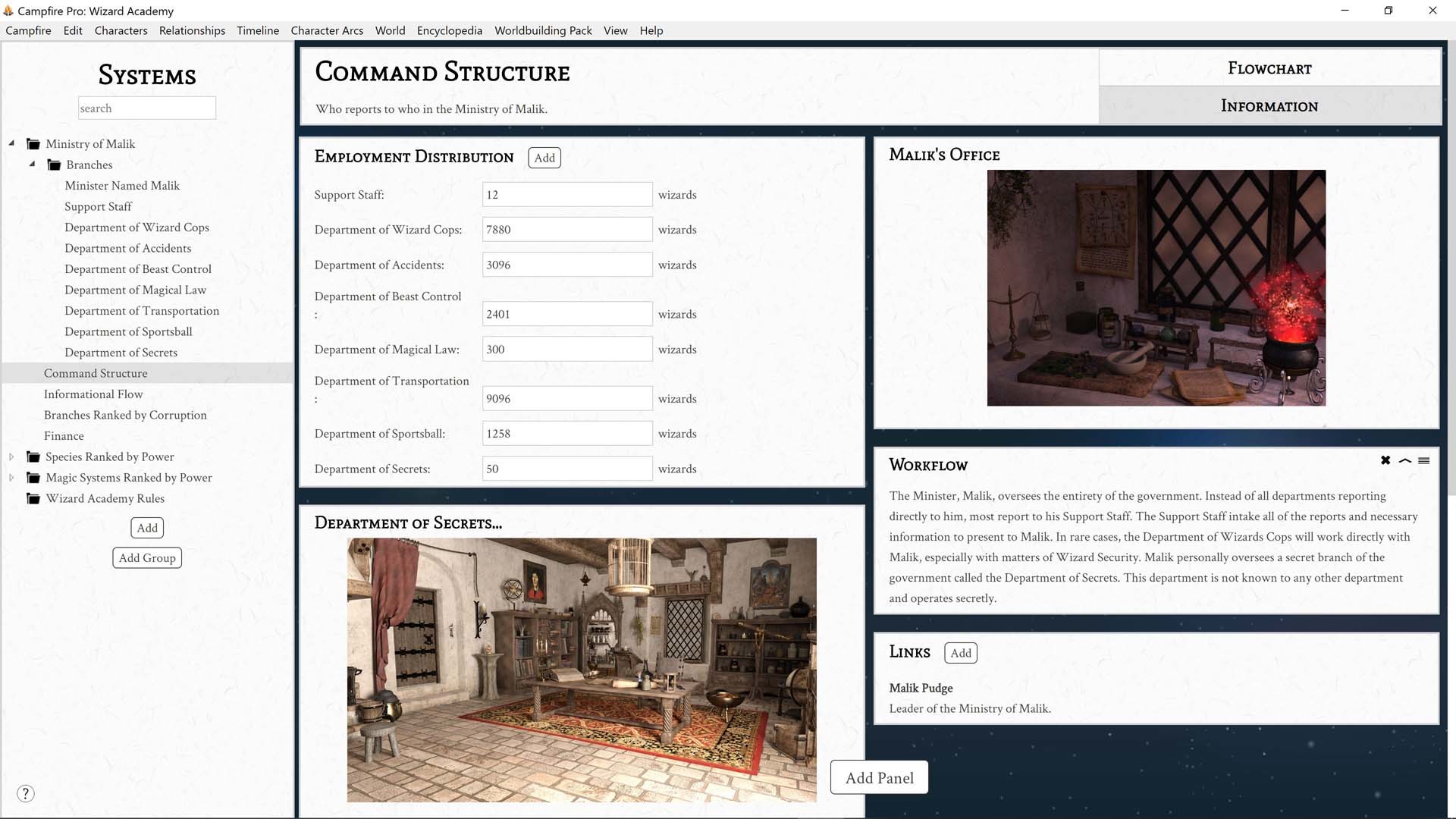
Task: Open the Worldbuilding Pack menu
Action: 543,30
